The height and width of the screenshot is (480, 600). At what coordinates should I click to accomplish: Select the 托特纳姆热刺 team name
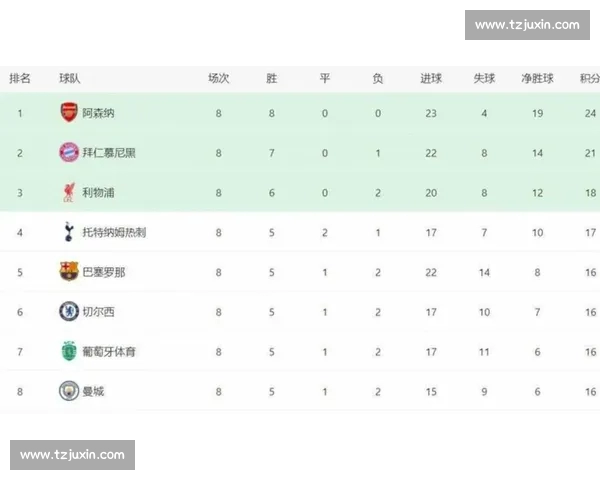point(114,232)
